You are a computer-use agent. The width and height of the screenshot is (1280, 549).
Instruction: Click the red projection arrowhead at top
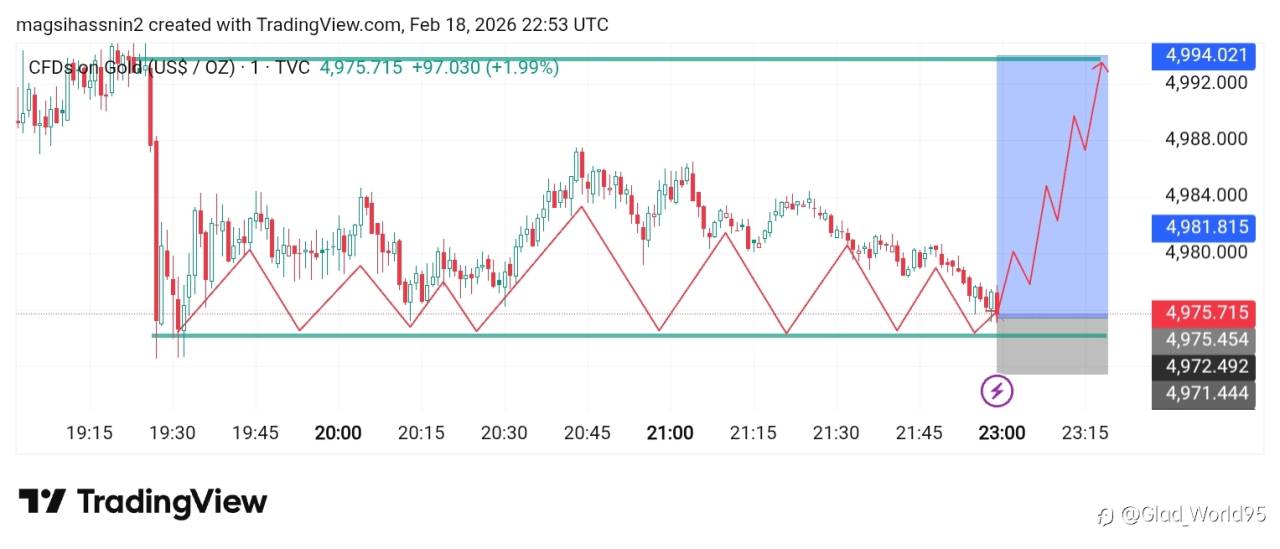[x=1101, y=66]
